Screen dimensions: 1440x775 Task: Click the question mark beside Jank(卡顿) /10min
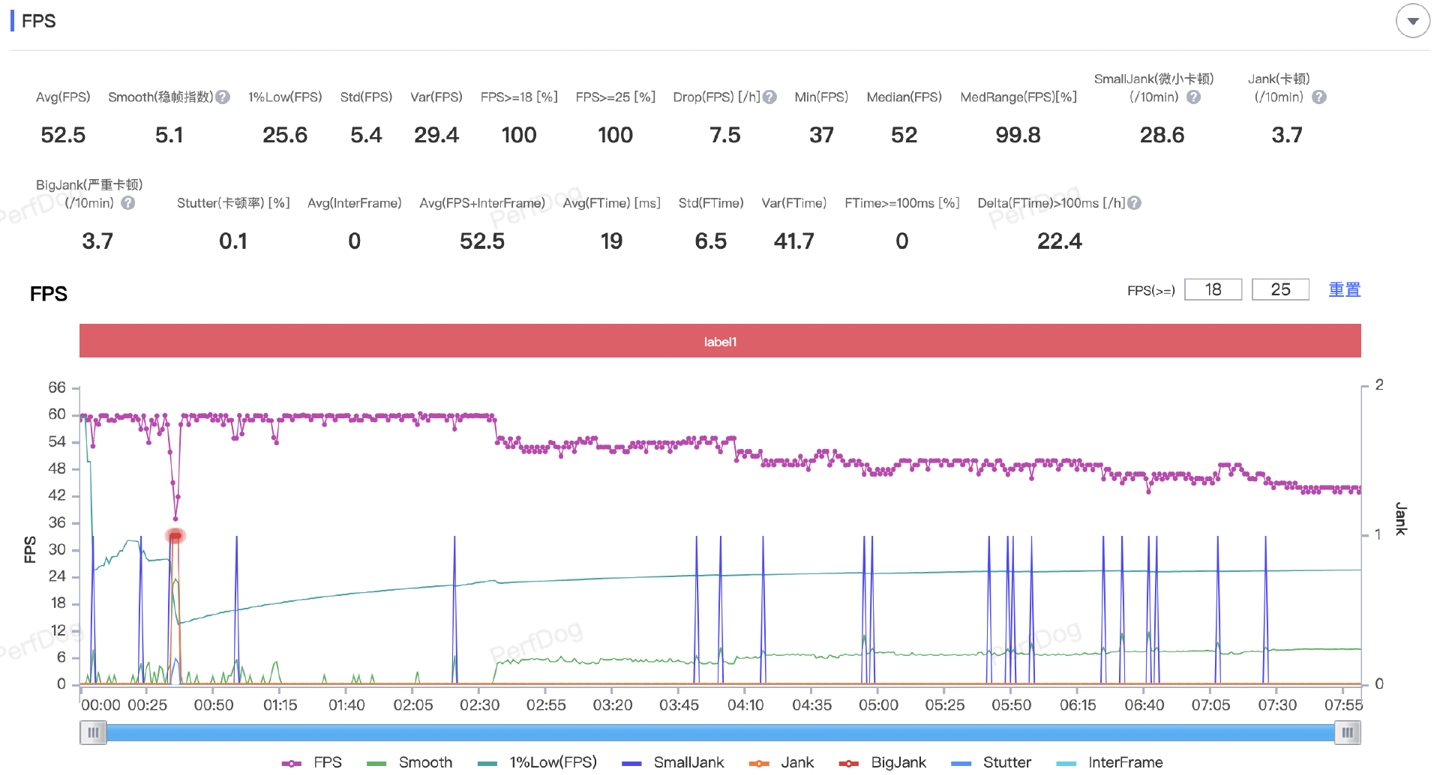tap(1319, 97)
